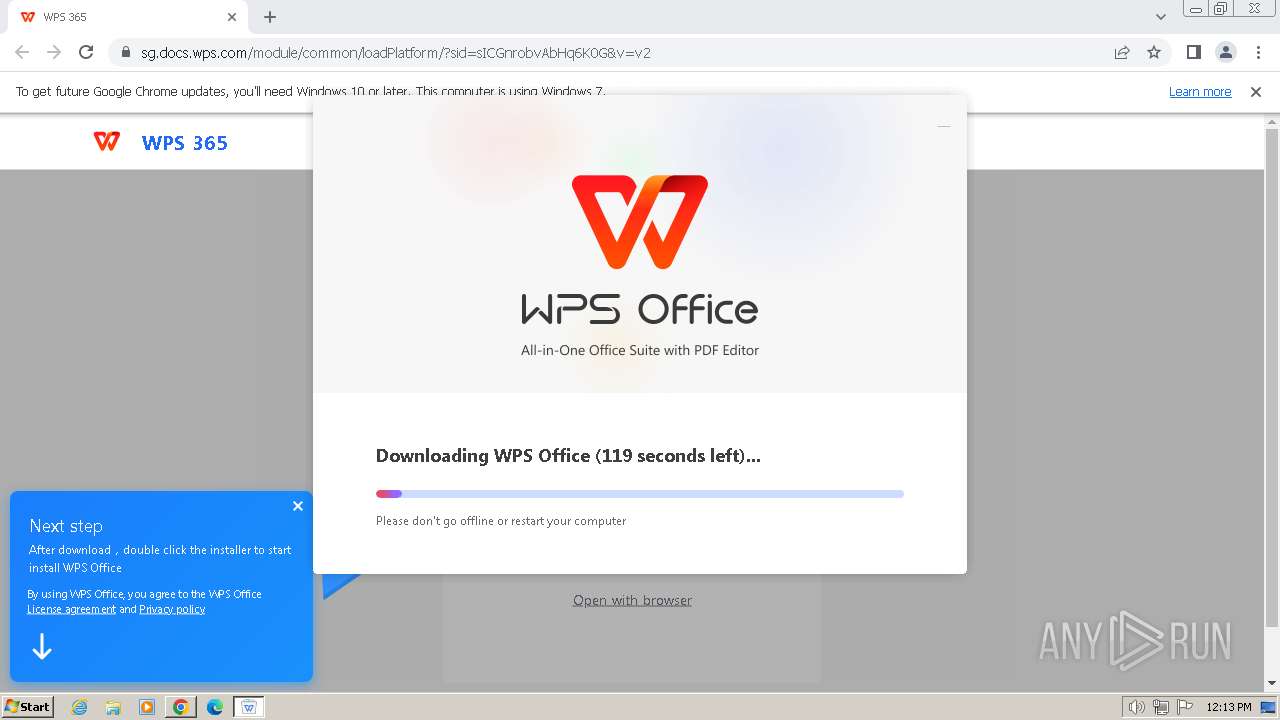This screenshot has width=1280, height=720.
Task: Toggle Chrome side panel
Action: point(1193,52)
